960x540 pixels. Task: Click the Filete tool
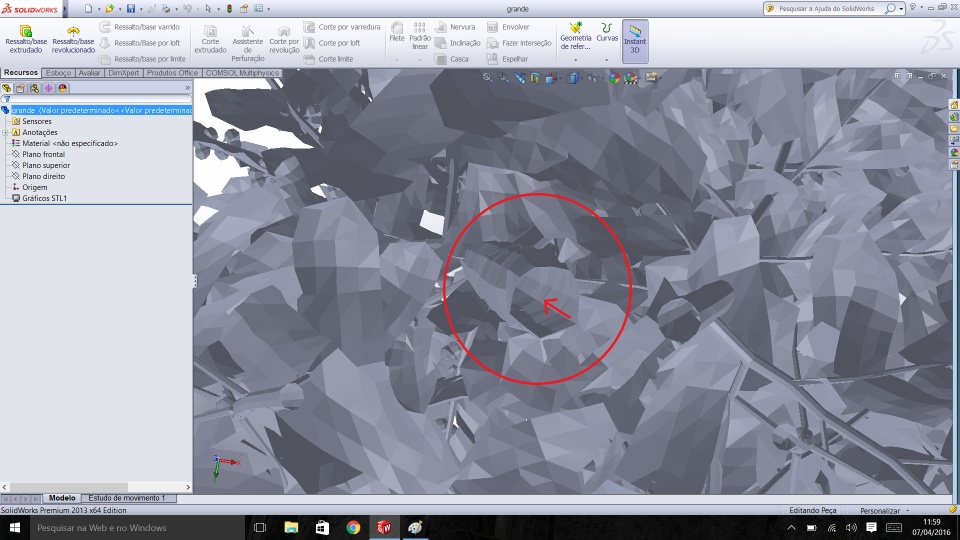click(x=397, y=32)
